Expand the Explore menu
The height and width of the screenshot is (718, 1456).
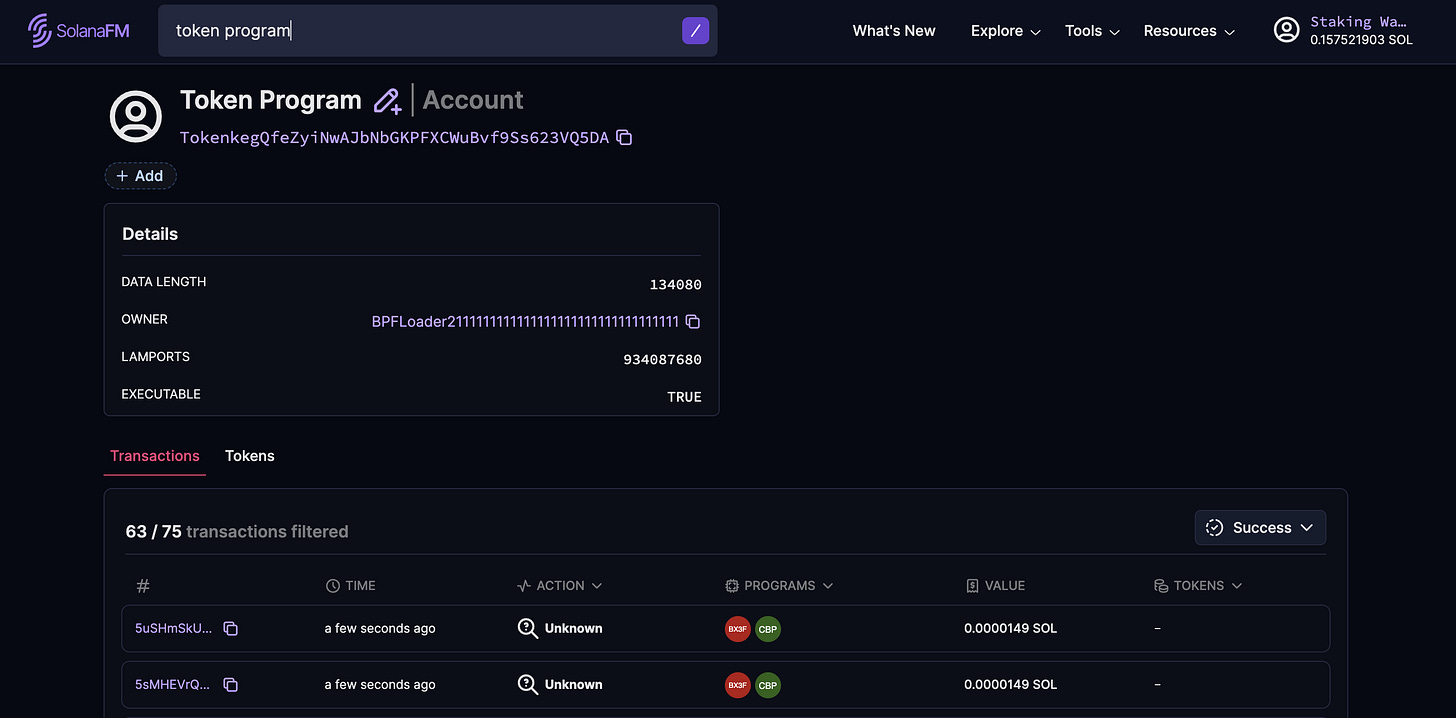coord(1006,31)
